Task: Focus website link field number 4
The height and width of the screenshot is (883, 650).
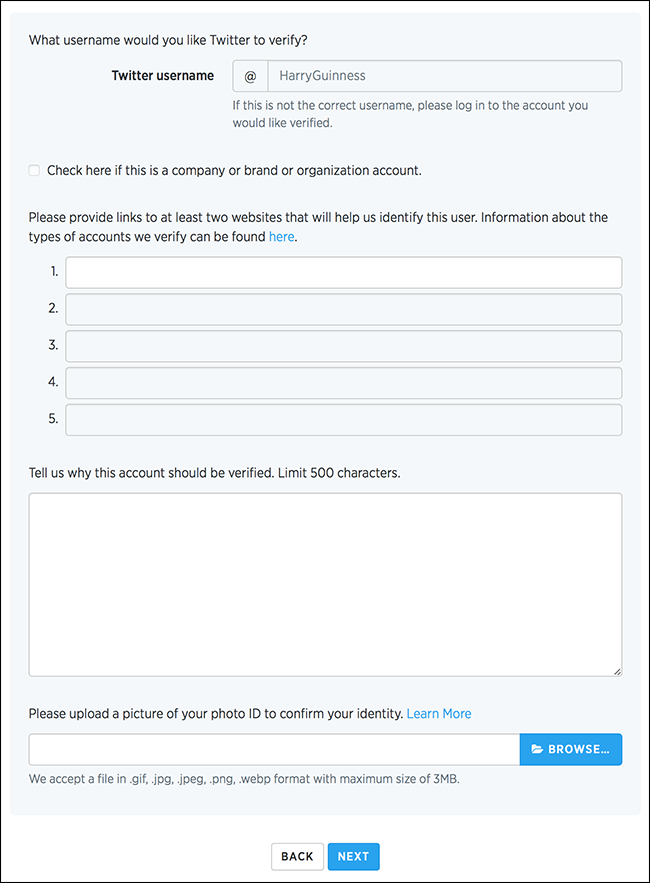Action: (343, 383)
